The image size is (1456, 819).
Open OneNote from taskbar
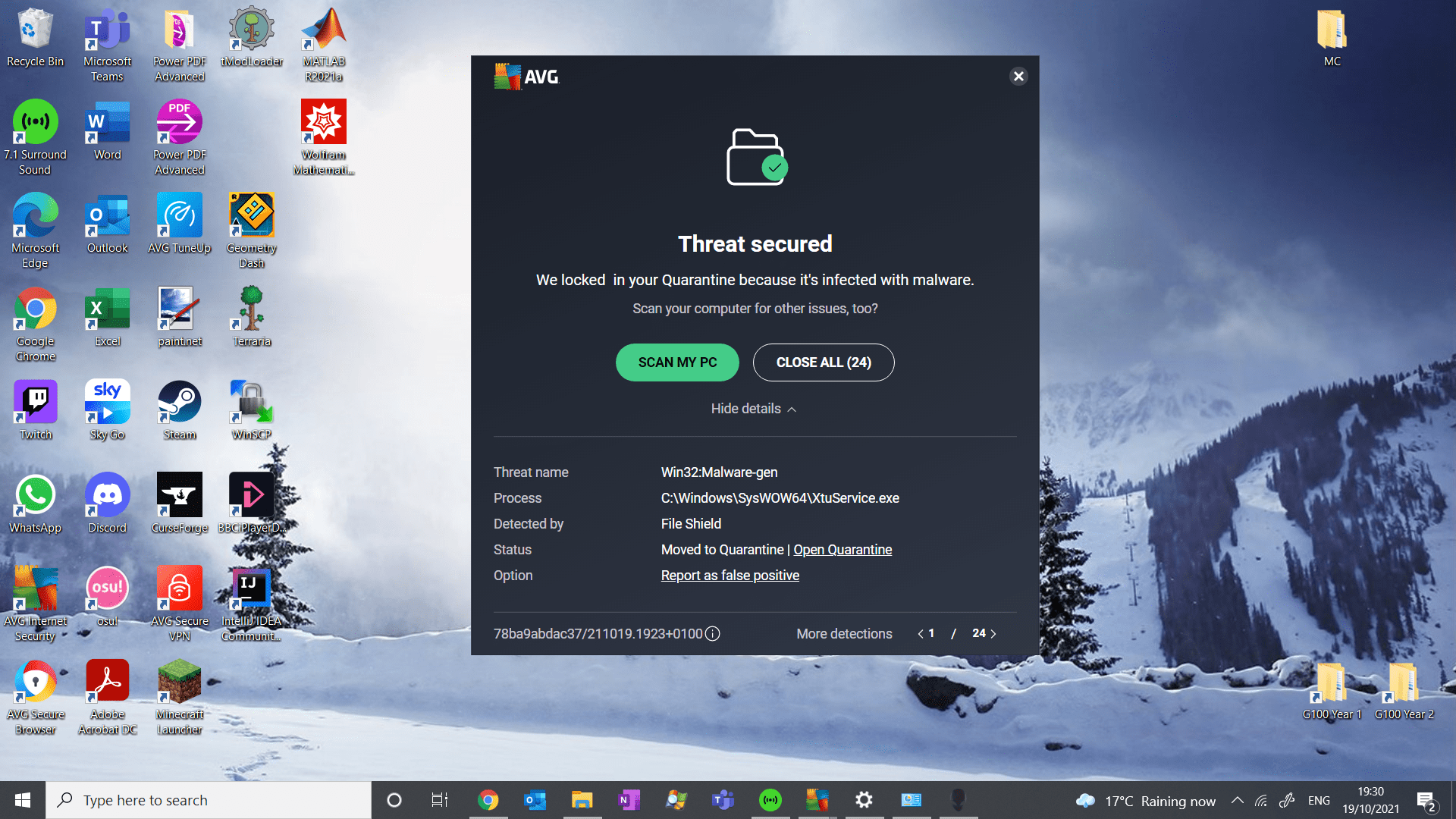629,800
